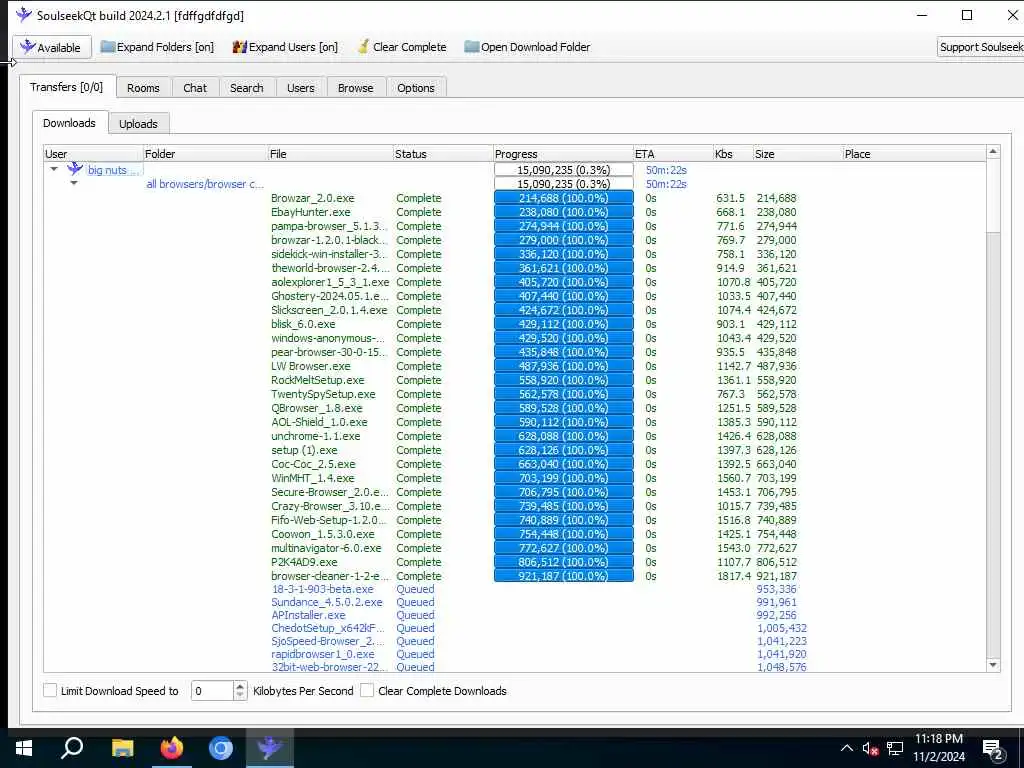Click progress bar of browser-cleaner-1-2 file
1024x768 pixels.
(564, 576)
